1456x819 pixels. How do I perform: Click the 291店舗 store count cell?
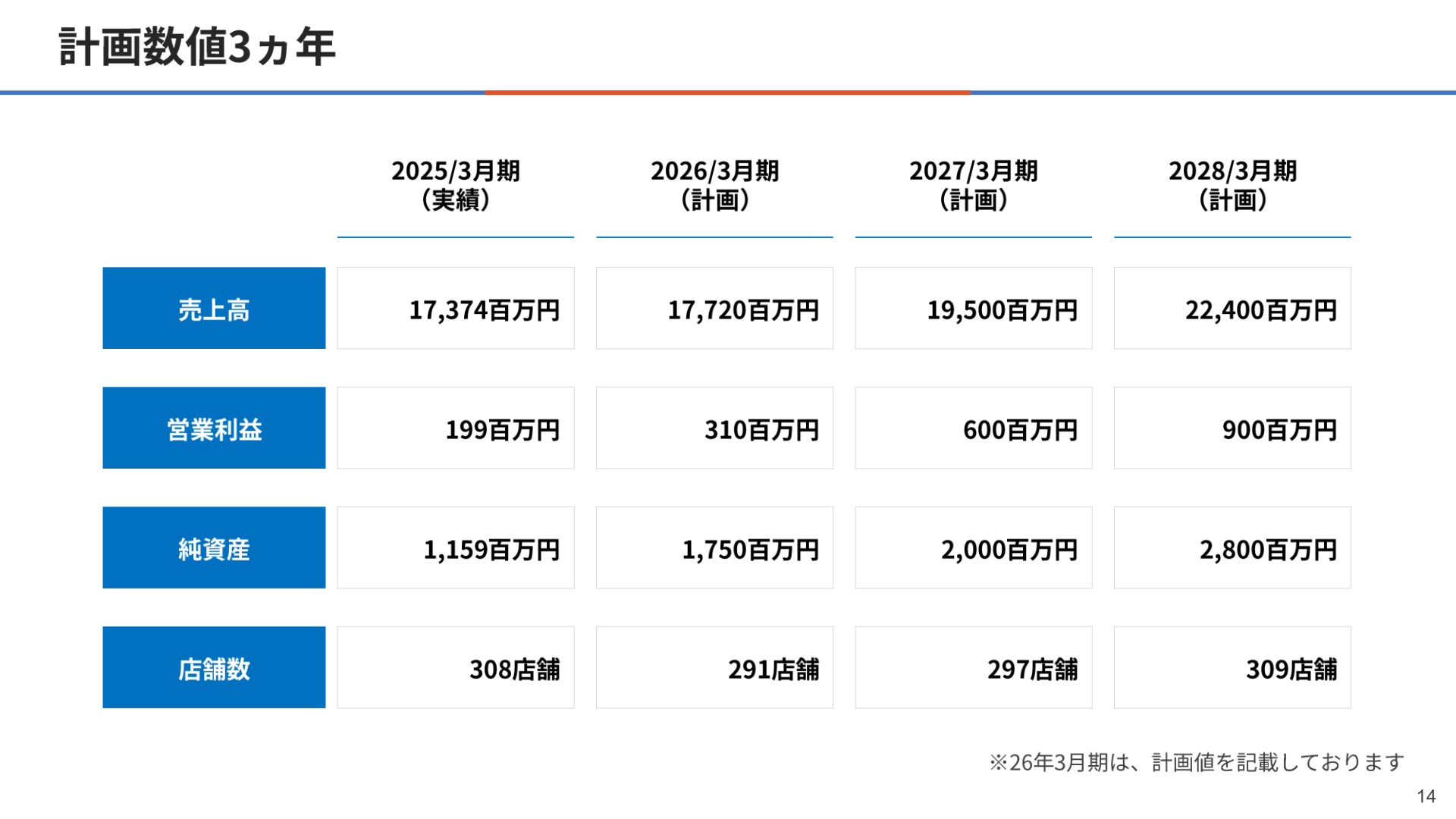714,667
